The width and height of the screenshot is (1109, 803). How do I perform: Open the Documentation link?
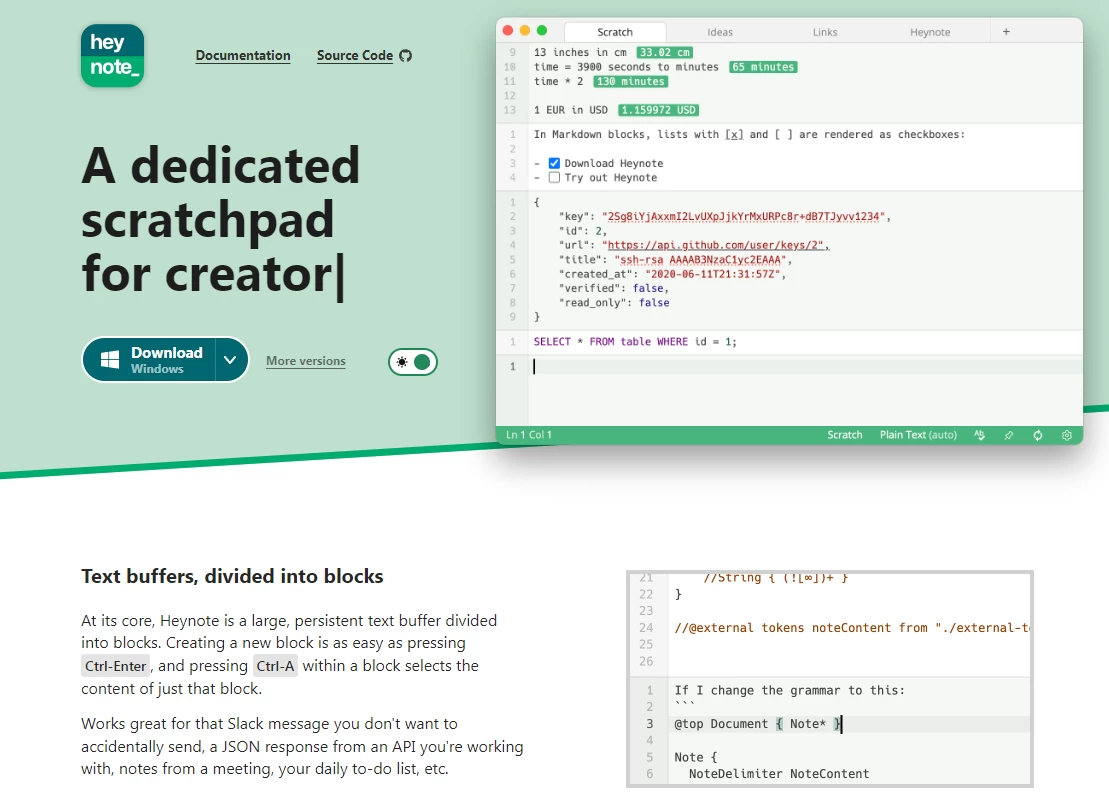click(243, 56)
